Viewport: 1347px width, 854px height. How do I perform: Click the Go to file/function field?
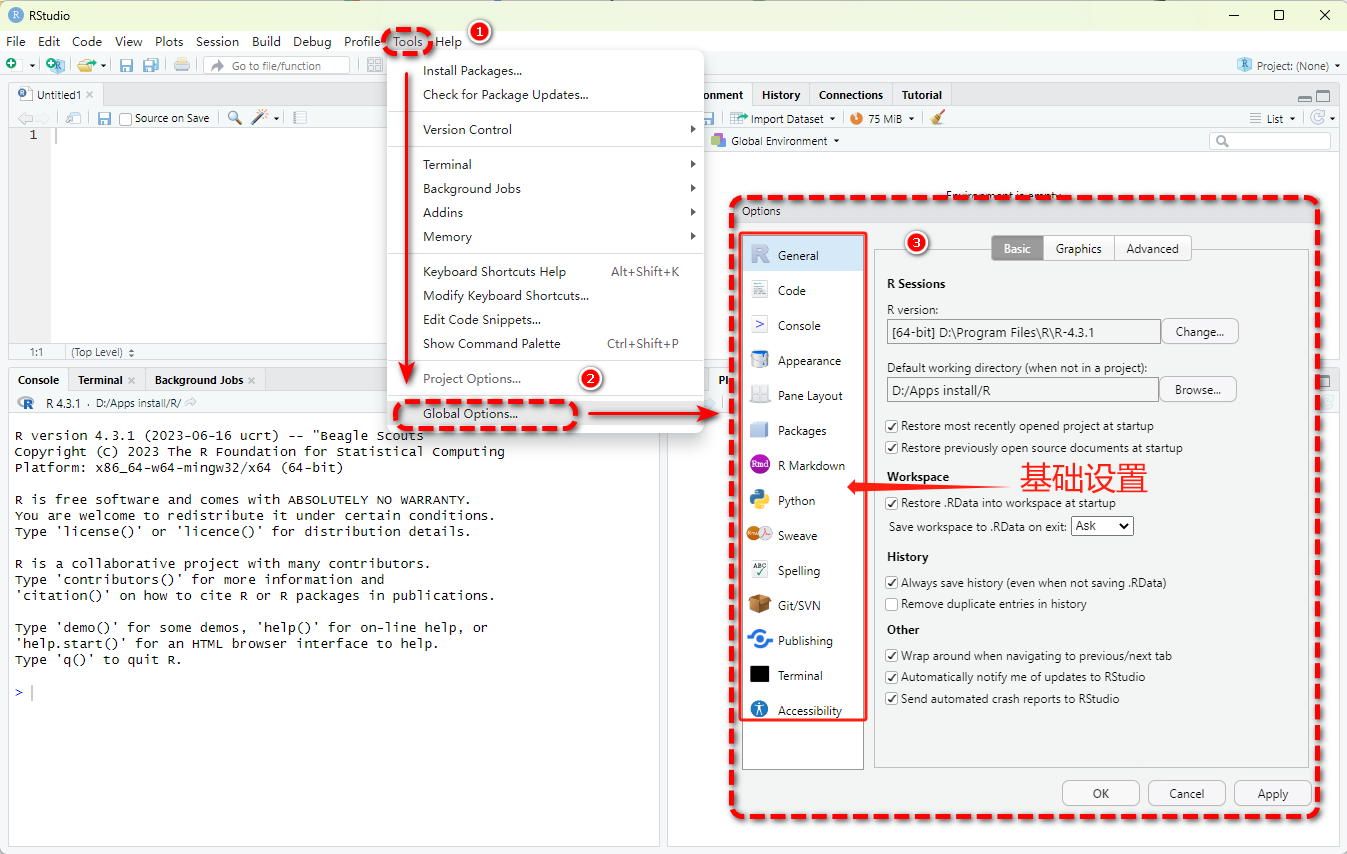[277, 65]
